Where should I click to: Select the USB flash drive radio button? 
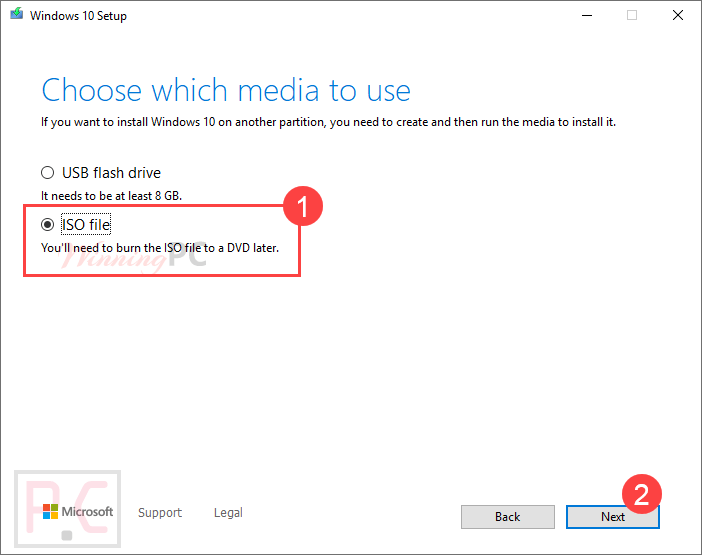(47, 173)
